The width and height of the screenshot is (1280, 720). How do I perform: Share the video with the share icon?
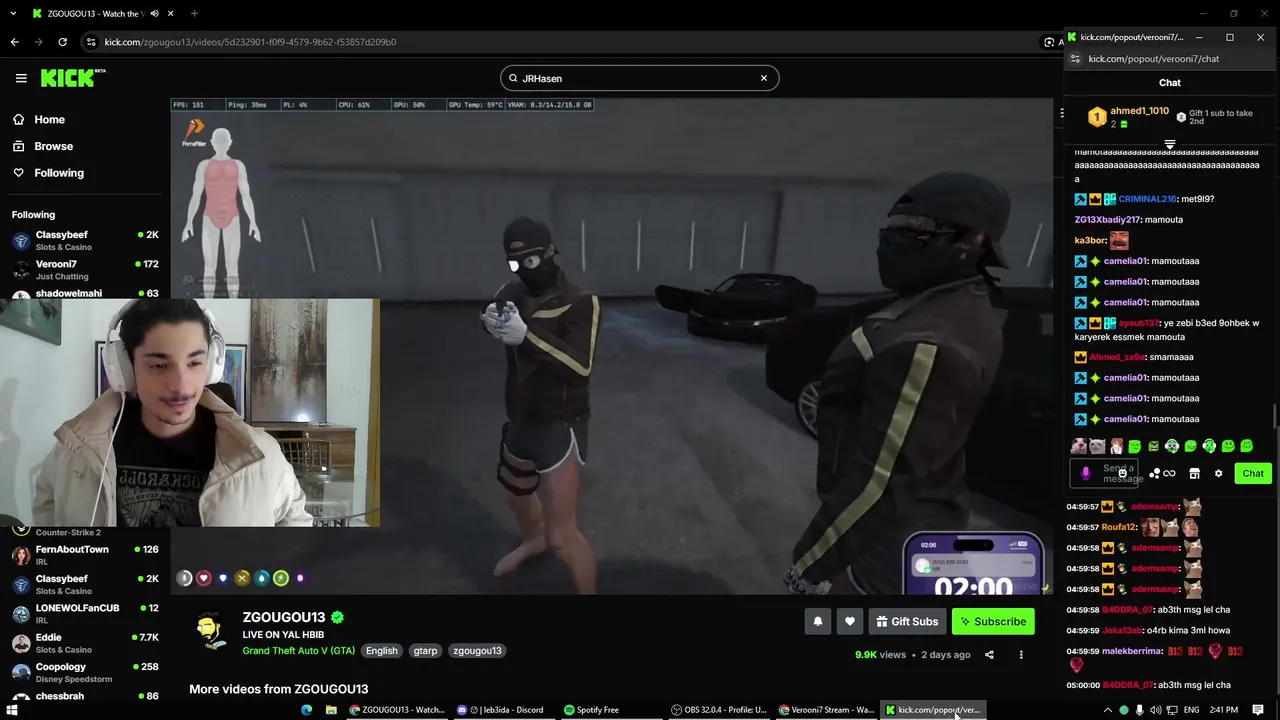989,655
